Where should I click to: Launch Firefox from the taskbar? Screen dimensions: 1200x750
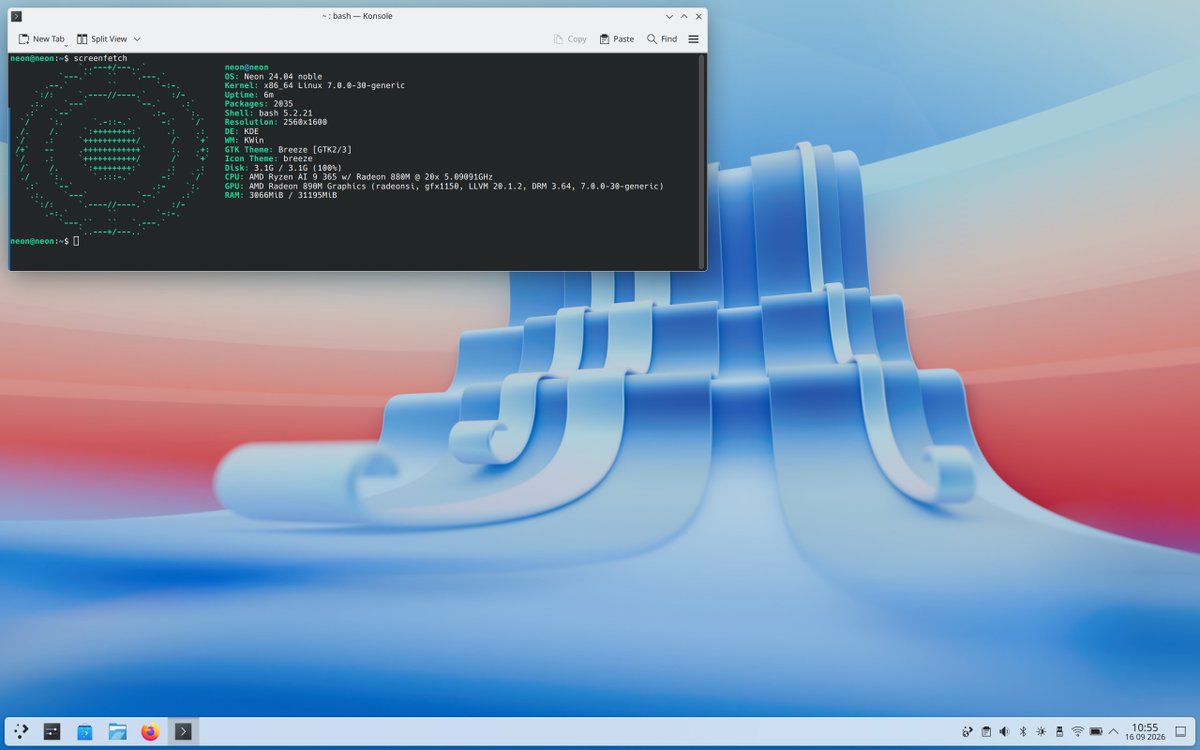150,732
